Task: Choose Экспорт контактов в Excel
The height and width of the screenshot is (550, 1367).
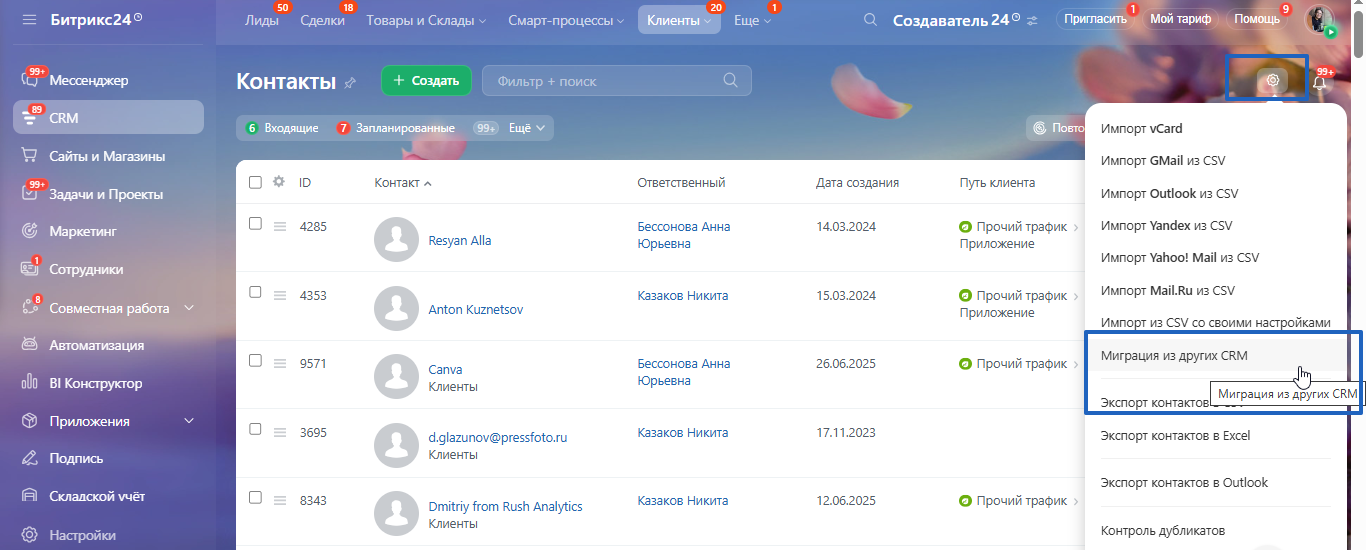Action: click(x=1174, y=435)
